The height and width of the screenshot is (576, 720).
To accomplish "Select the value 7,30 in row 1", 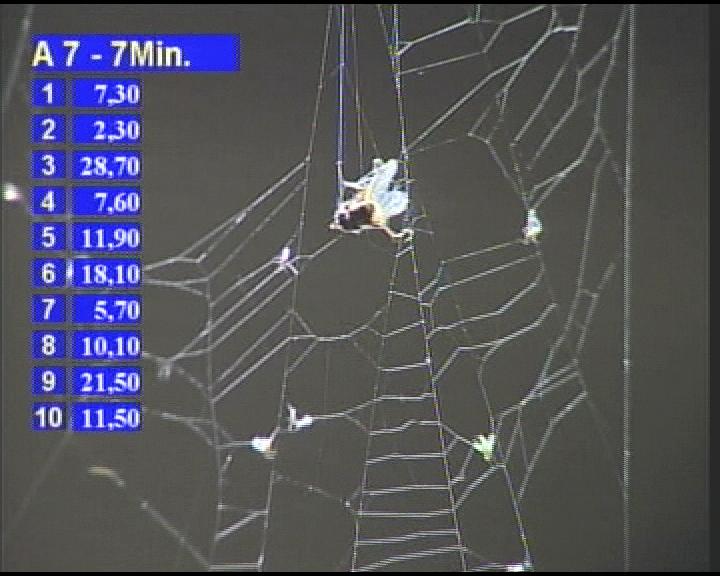I will click(x=107, y=93).
